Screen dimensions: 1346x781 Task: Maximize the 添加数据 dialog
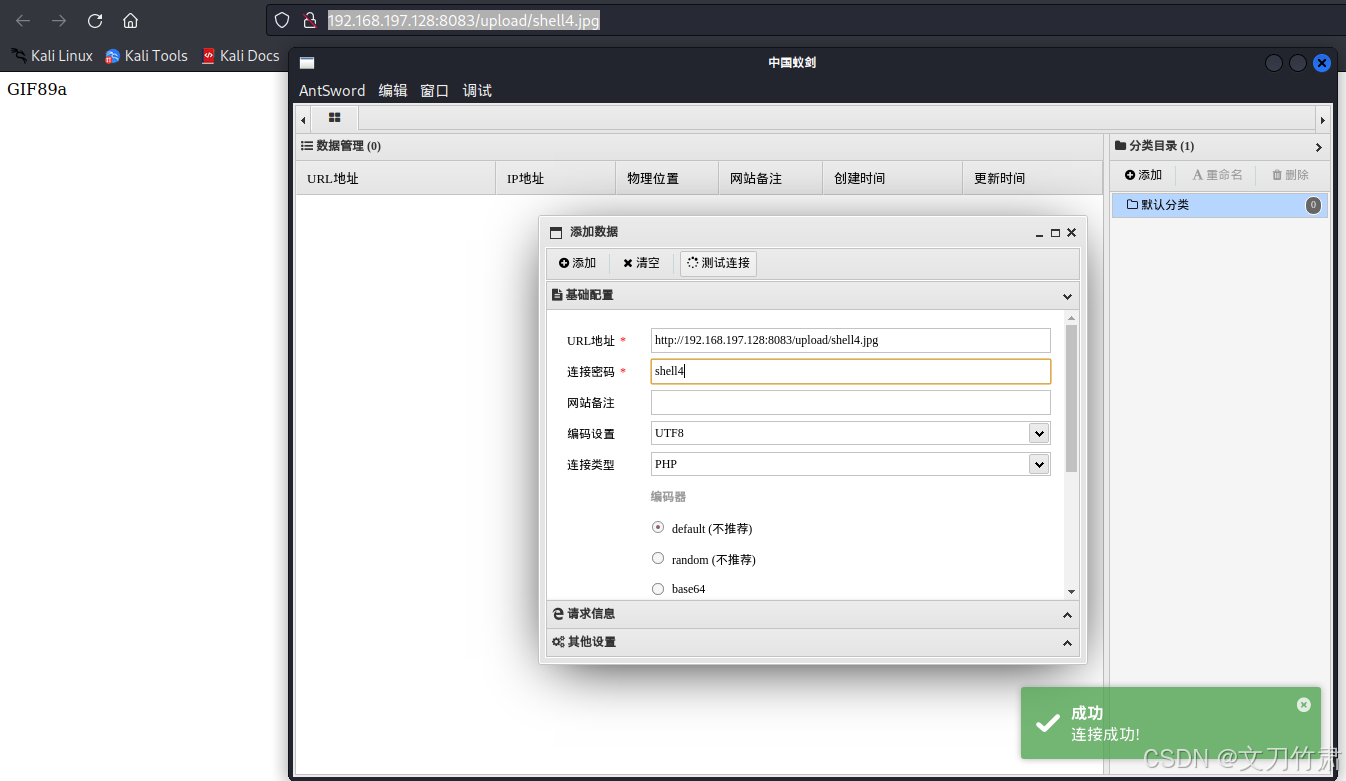coord(1055,233)
